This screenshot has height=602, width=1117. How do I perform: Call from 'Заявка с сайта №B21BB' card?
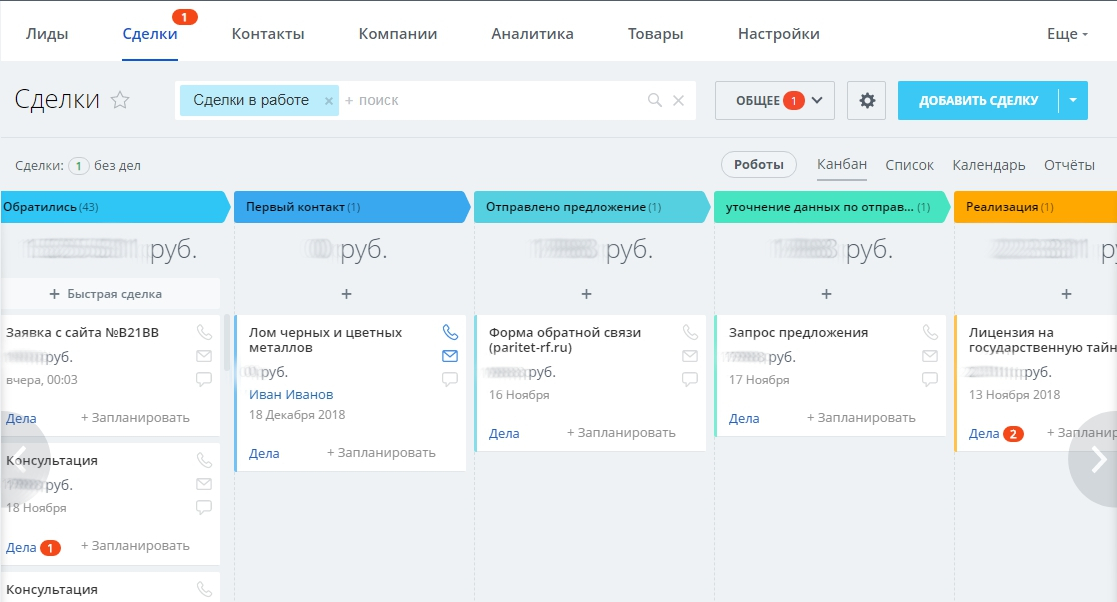point(204,332)
